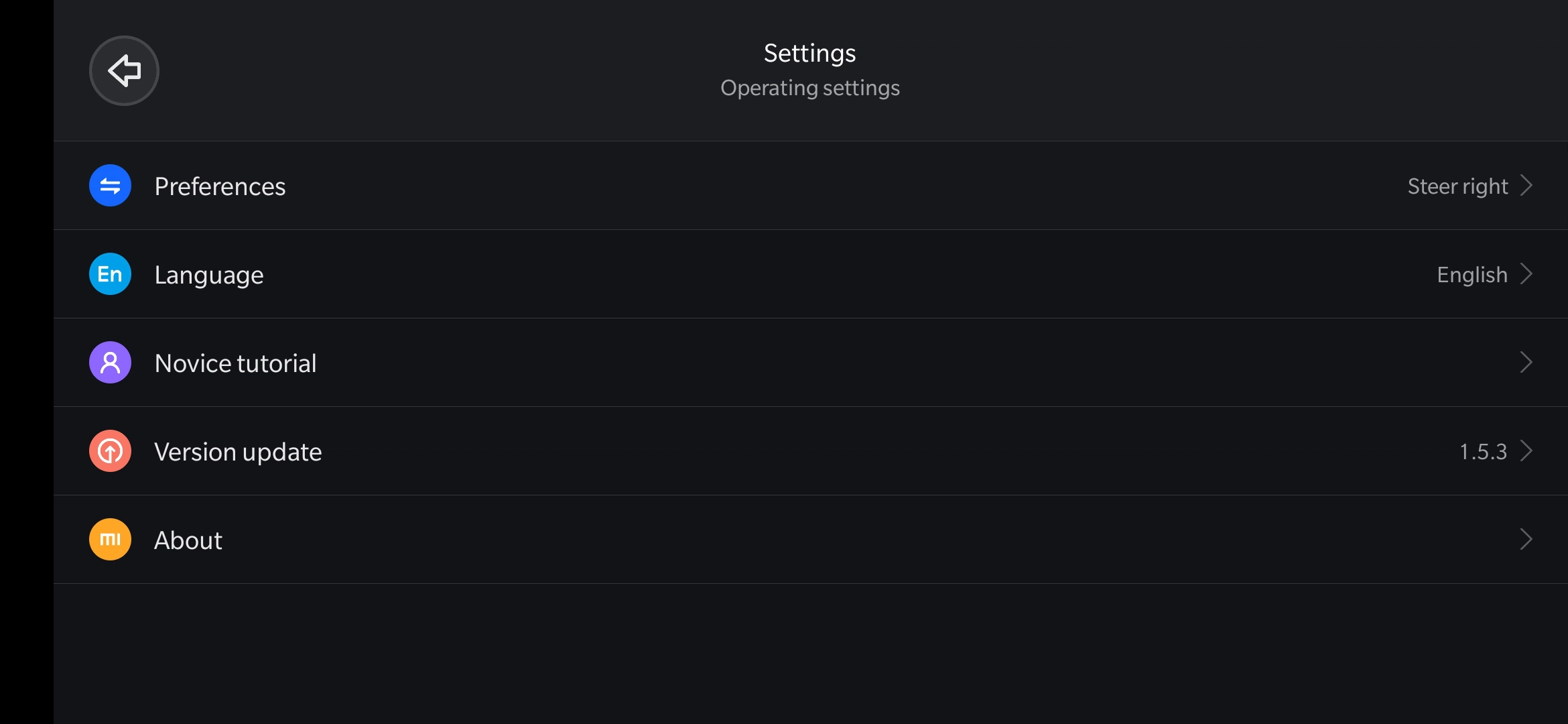Image resolution: width=1568 pixels, height=724 pixels.
Task: Click the purple Novice tutorial person icon
Action: pyautogui.click(x=110, y=363)
